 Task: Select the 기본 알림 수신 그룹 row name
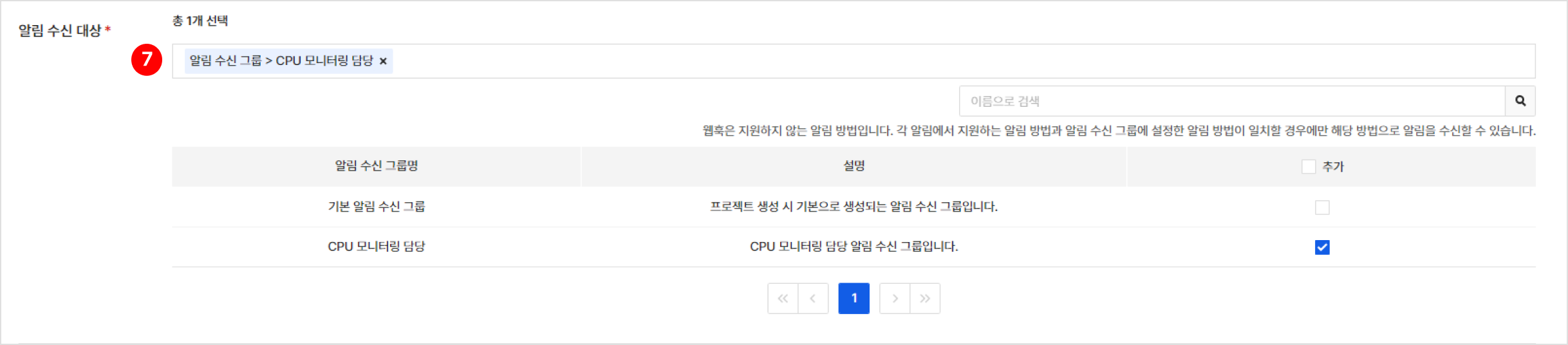(377, 207)
